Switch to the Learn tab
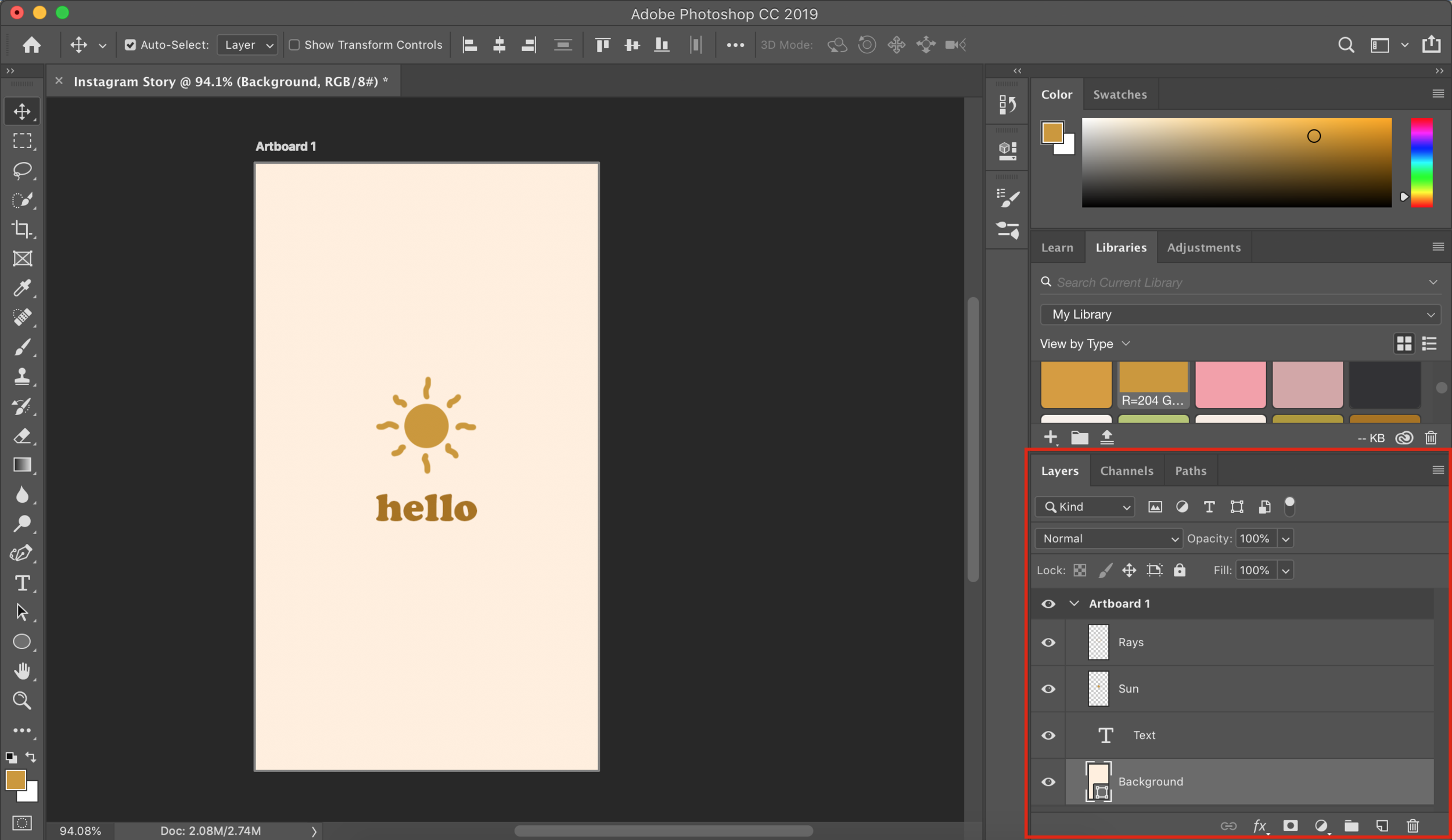 [1056, 247]
